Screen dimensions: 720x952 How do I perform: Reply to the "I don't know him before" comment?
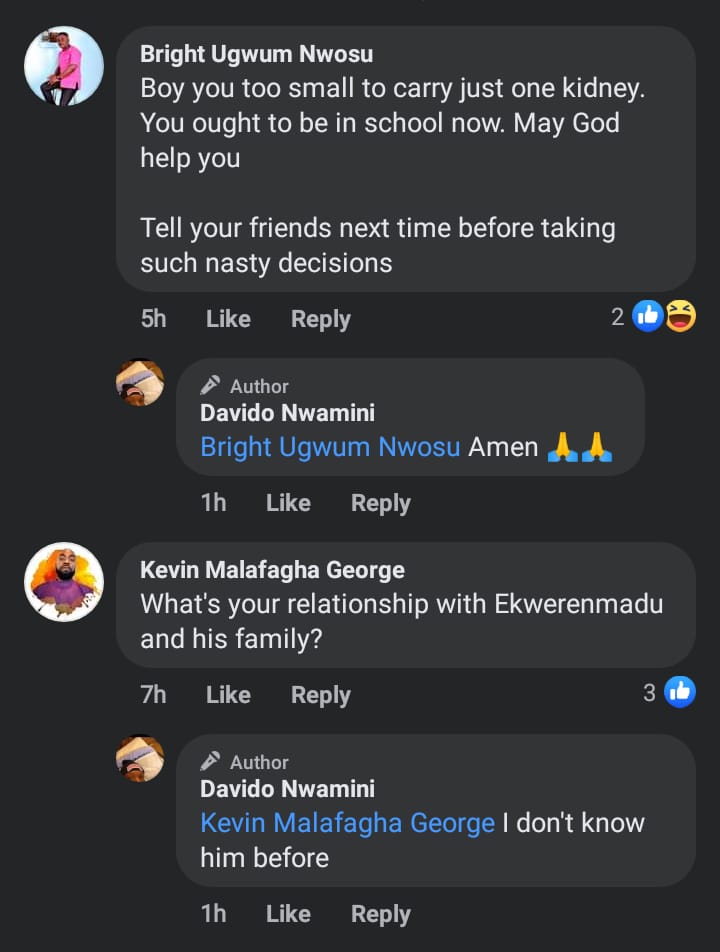[380, 914]
